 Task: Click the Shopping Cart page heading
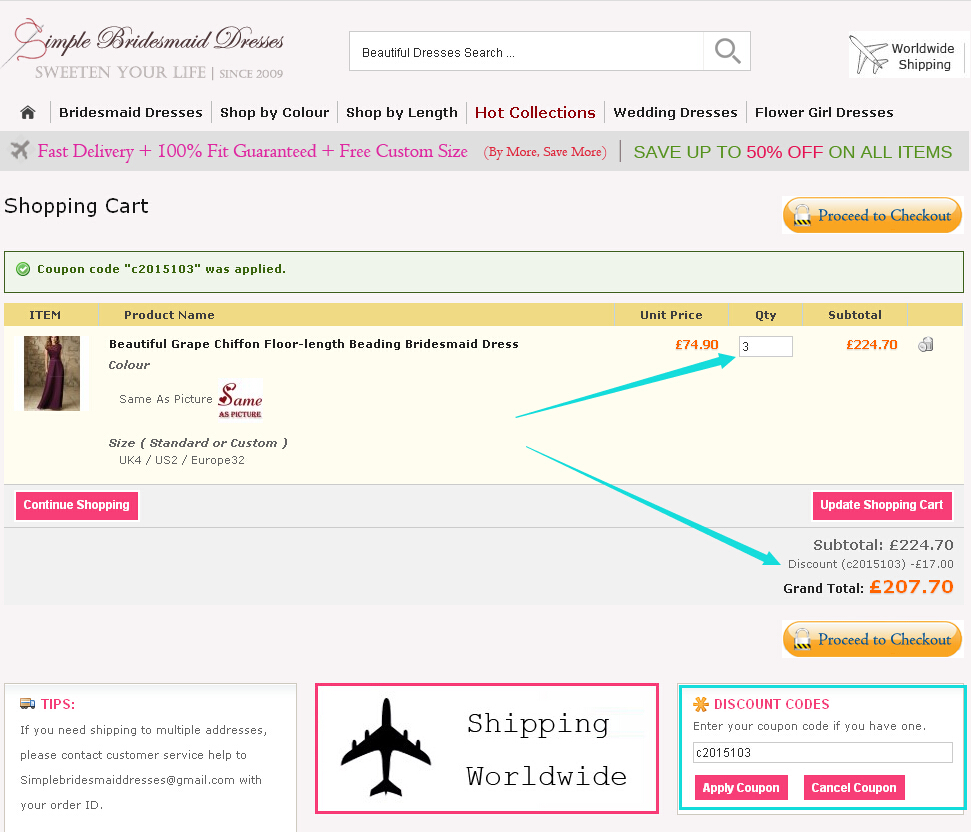tap(76, 206)
